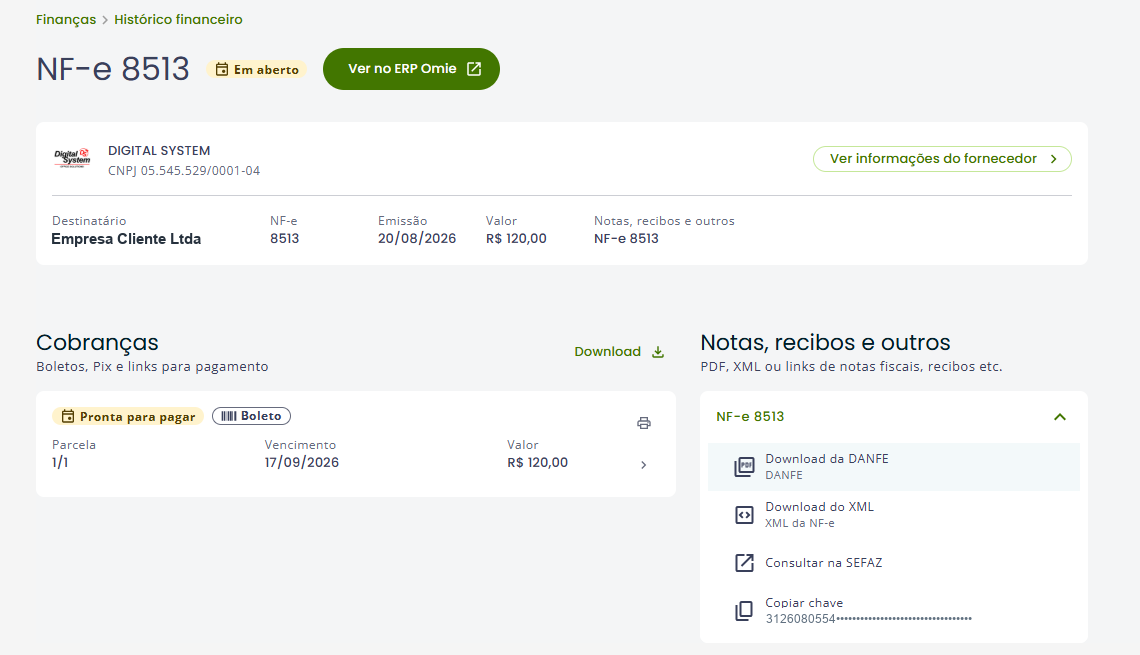1140x655 pixels.
Task: Click the Download link in Cobranças
Action: tap(619, 352)
